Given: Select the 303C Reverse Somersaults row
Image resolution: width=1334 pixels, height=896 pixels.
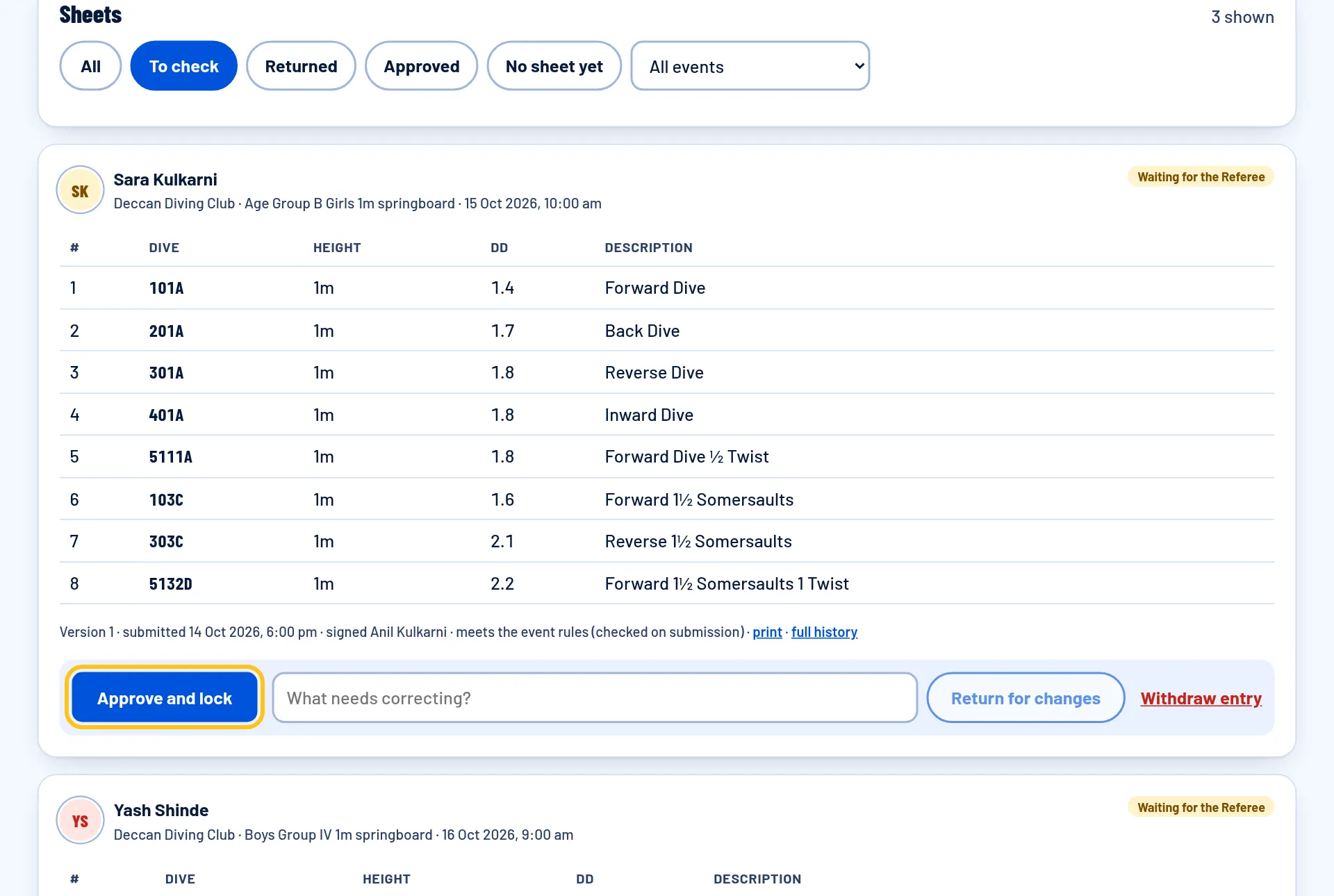Looking at the screenshot, I should tap(667, 541).
